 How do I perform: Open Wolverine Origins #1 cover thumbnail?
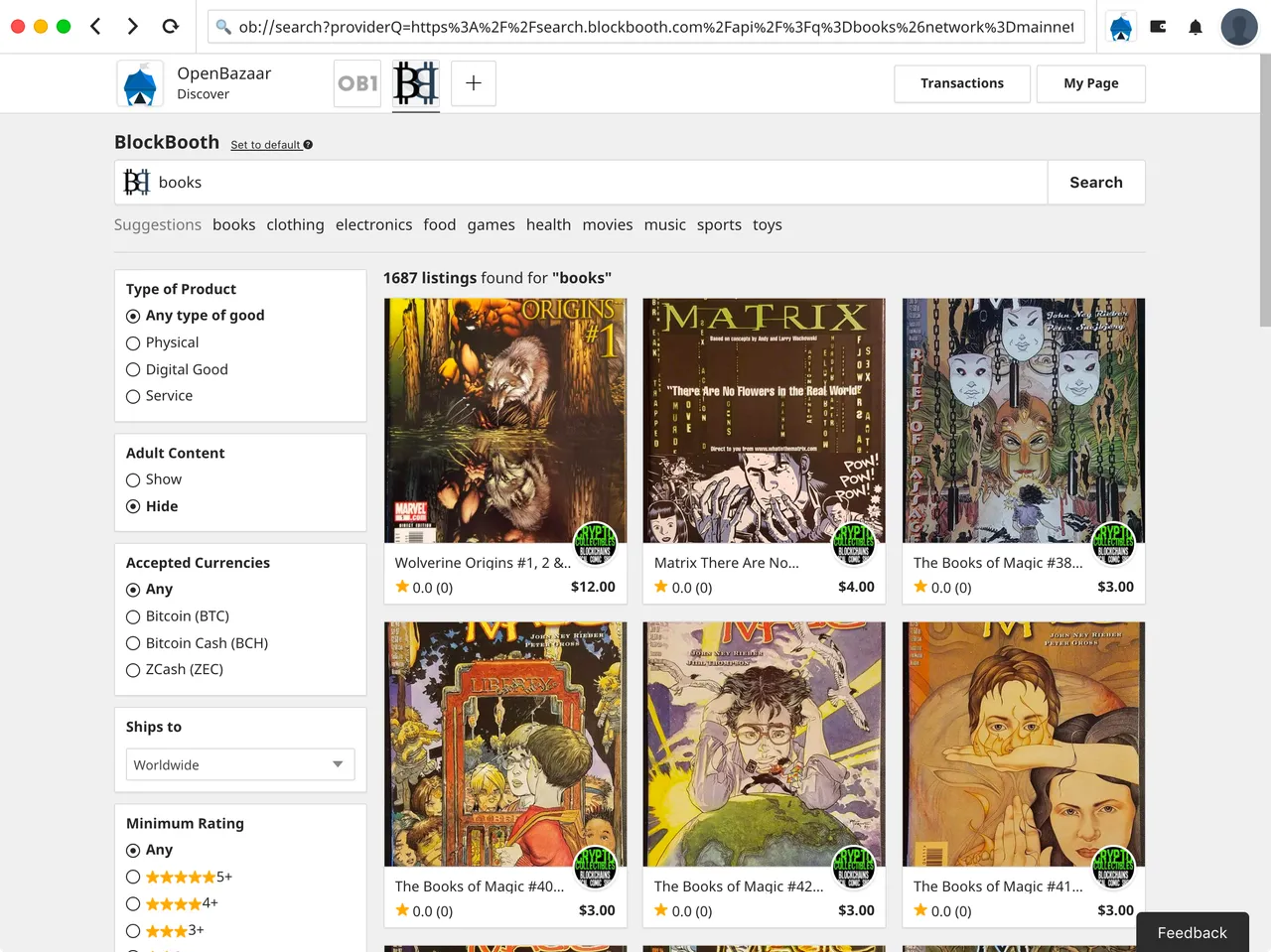click(505, 421)
